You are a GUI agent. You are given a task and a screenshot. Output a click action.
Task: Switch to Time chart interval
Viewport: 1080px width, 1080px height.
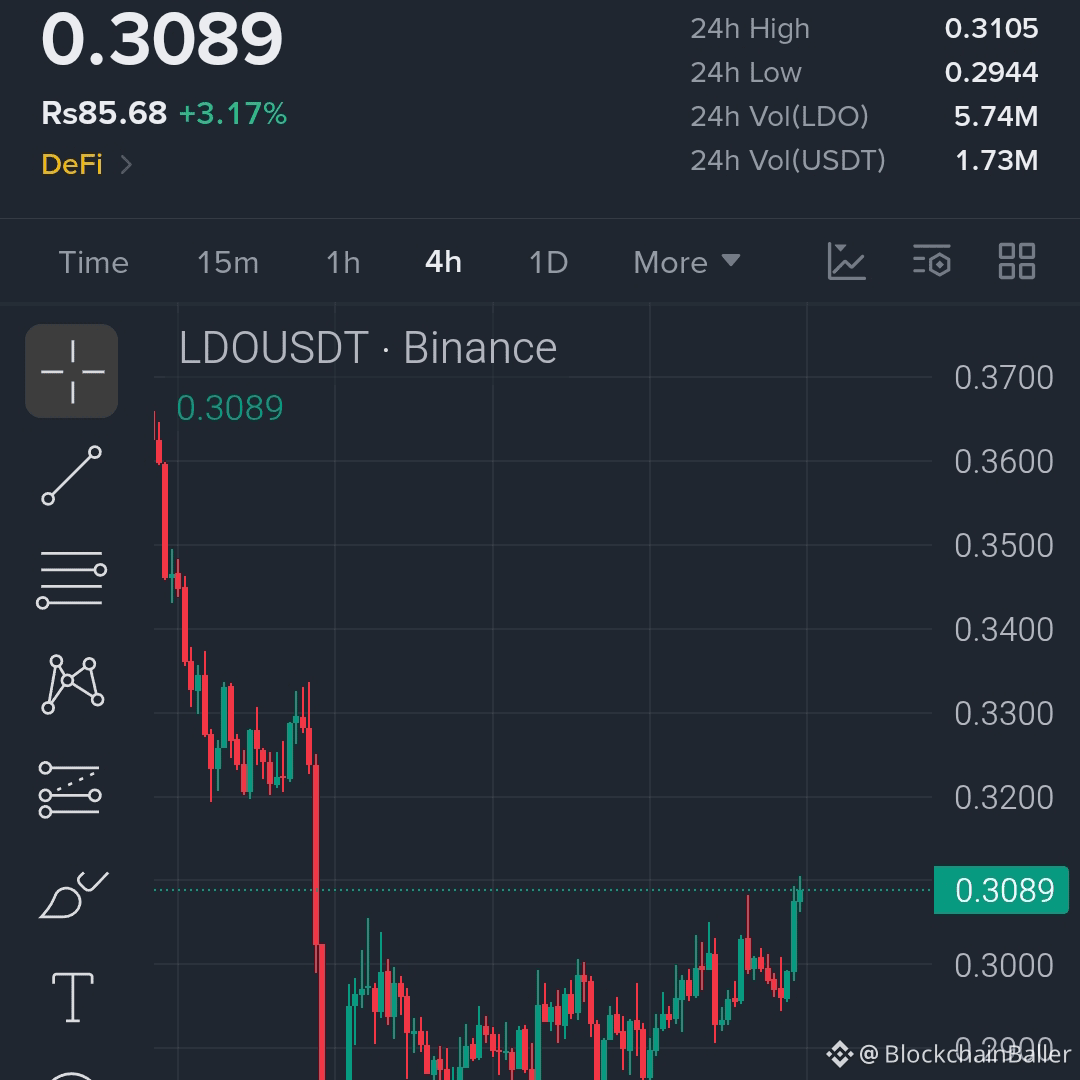[94, 262]
